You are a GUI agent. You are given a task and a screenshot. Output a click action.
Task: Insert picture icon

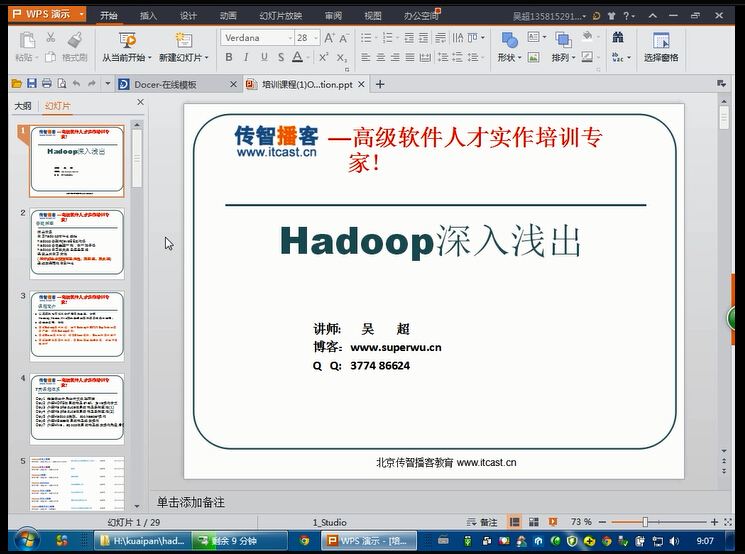pos(534,57)
